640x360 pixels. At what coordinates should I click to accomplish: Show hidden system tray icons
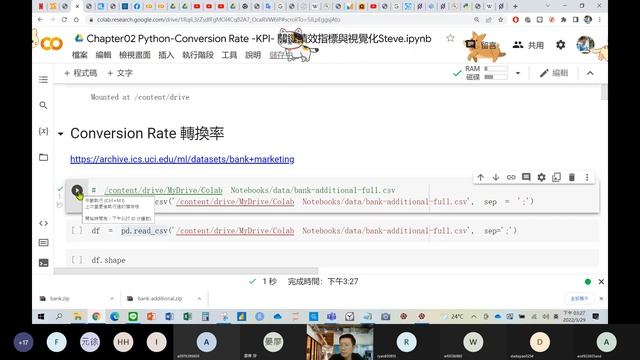click(473, 316)
